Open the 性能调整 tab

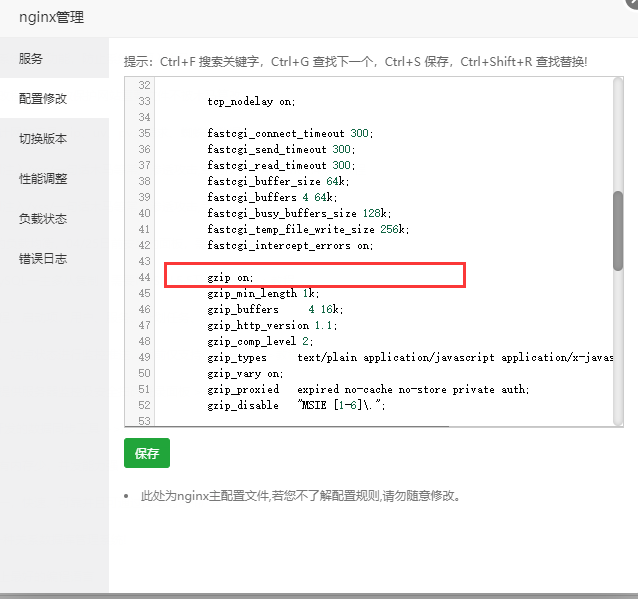click(x=55, y=178)
